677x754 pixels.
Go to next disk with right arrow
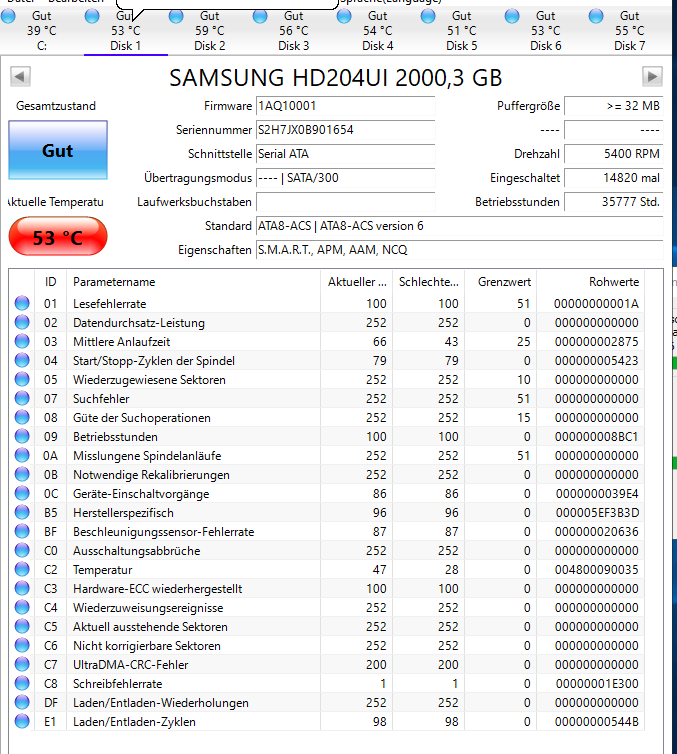(x=652, y=76)
